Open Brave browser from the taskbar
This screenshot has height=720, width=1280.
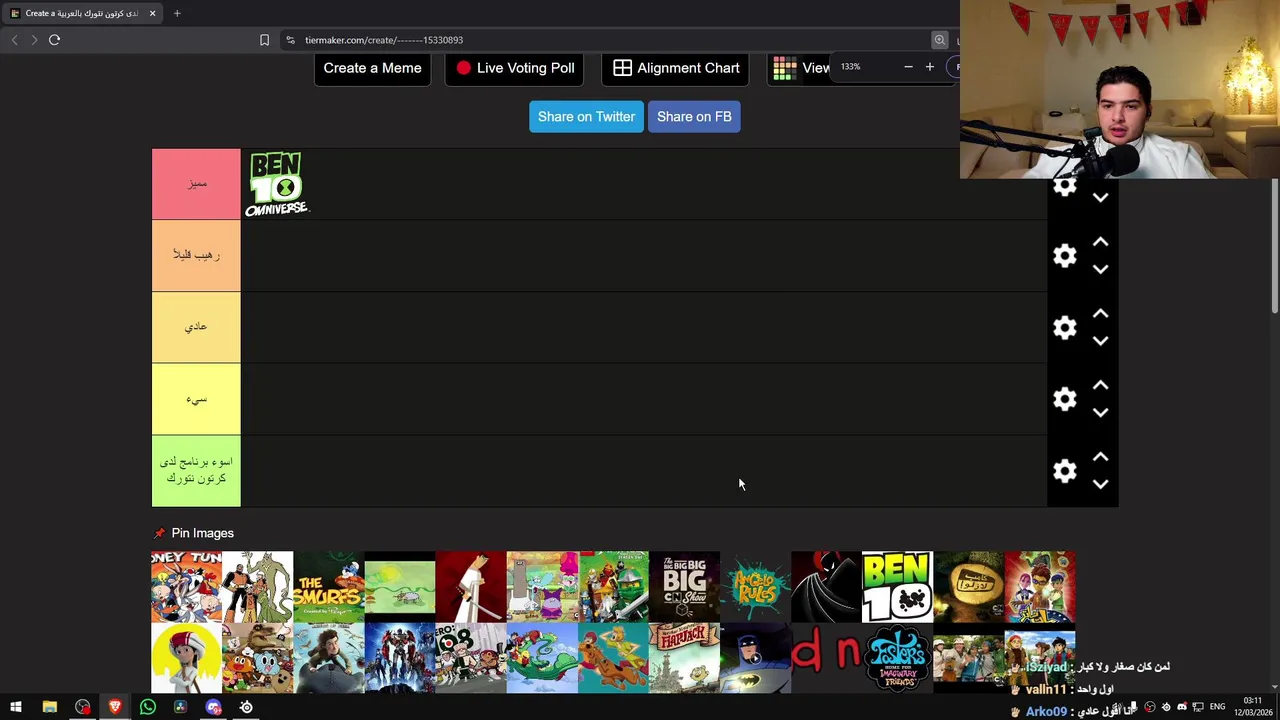(x=115, y=707)
